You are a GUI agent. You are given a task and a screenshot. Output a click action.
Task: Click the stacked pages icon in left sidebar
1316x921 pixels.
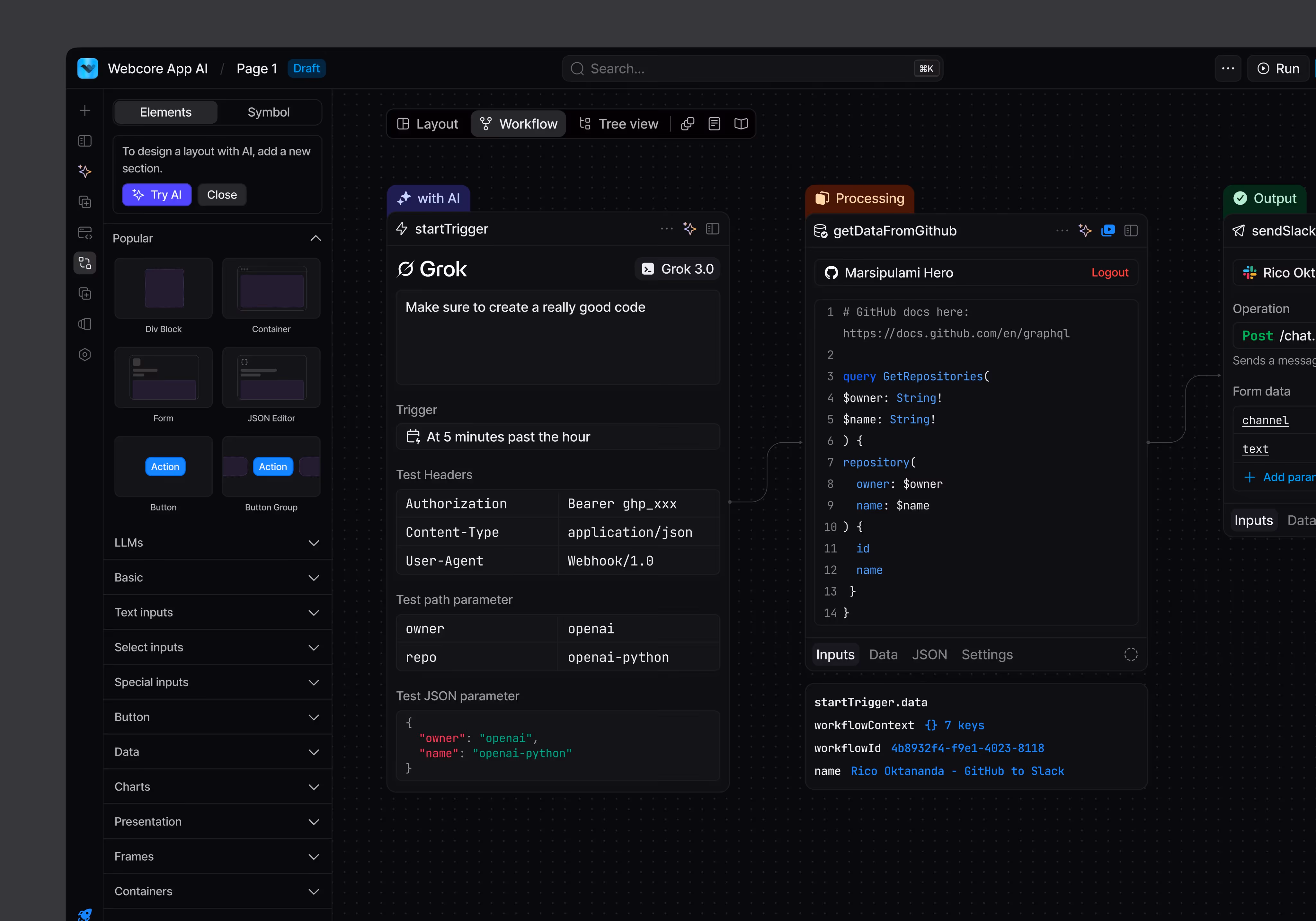(85, 324)
